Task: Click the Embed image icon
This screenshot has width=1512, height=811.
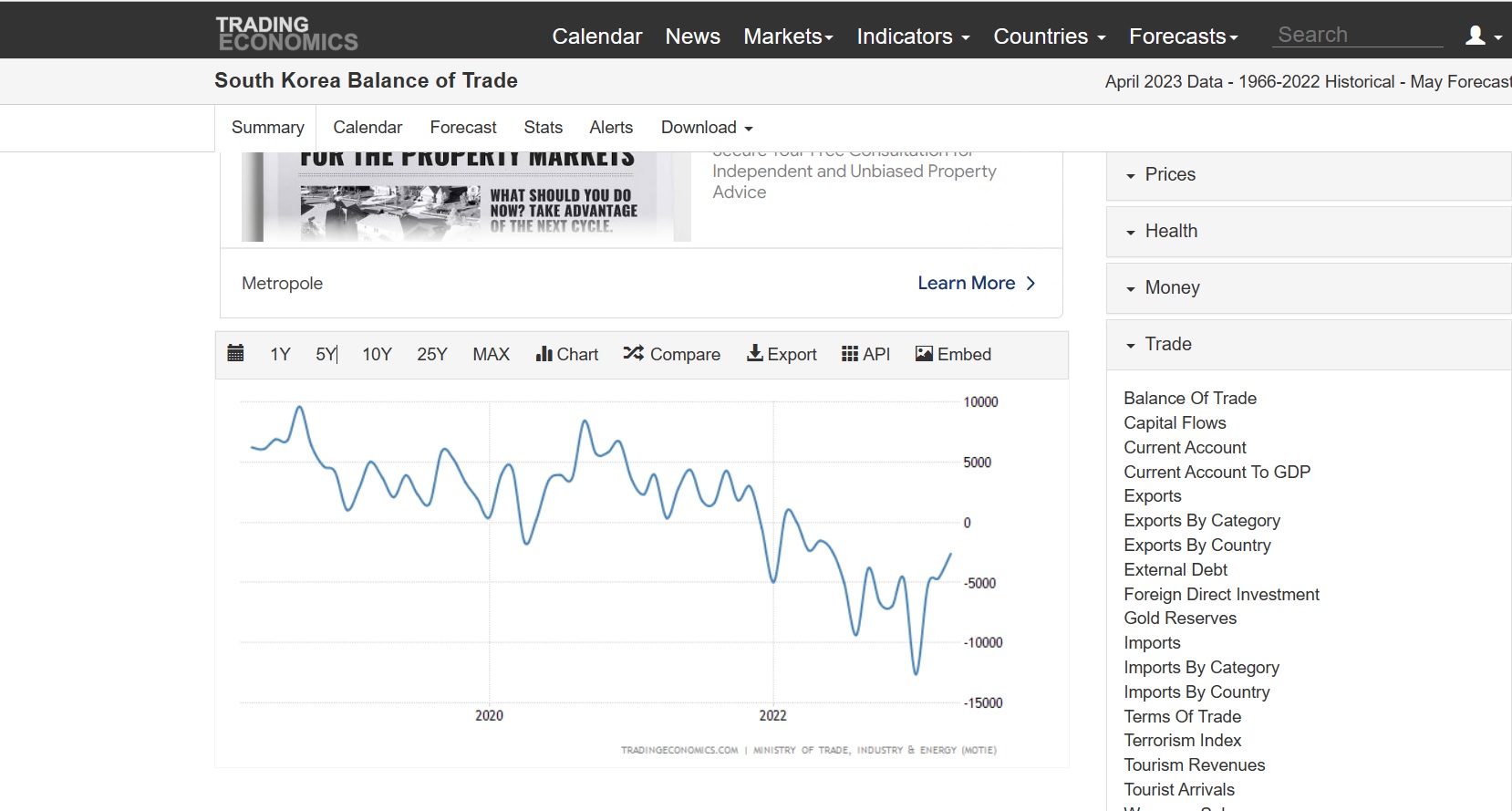Action: point(924,354)
